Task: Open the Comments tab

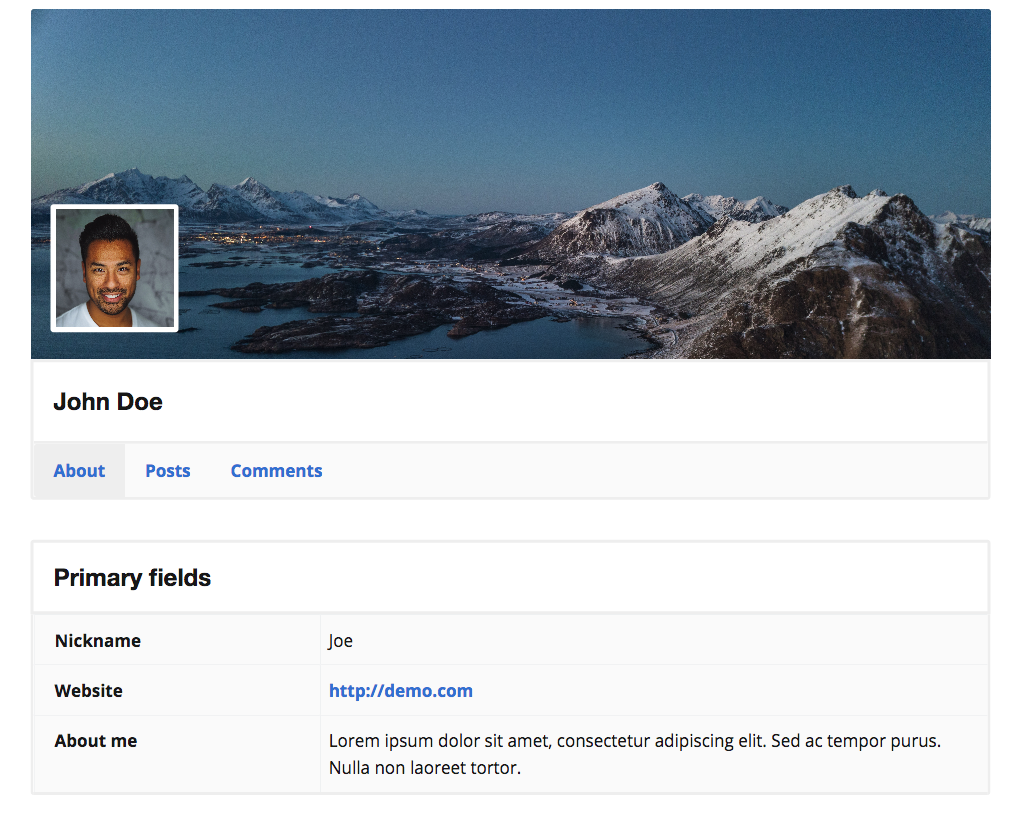Action: [x=276, y=471]
